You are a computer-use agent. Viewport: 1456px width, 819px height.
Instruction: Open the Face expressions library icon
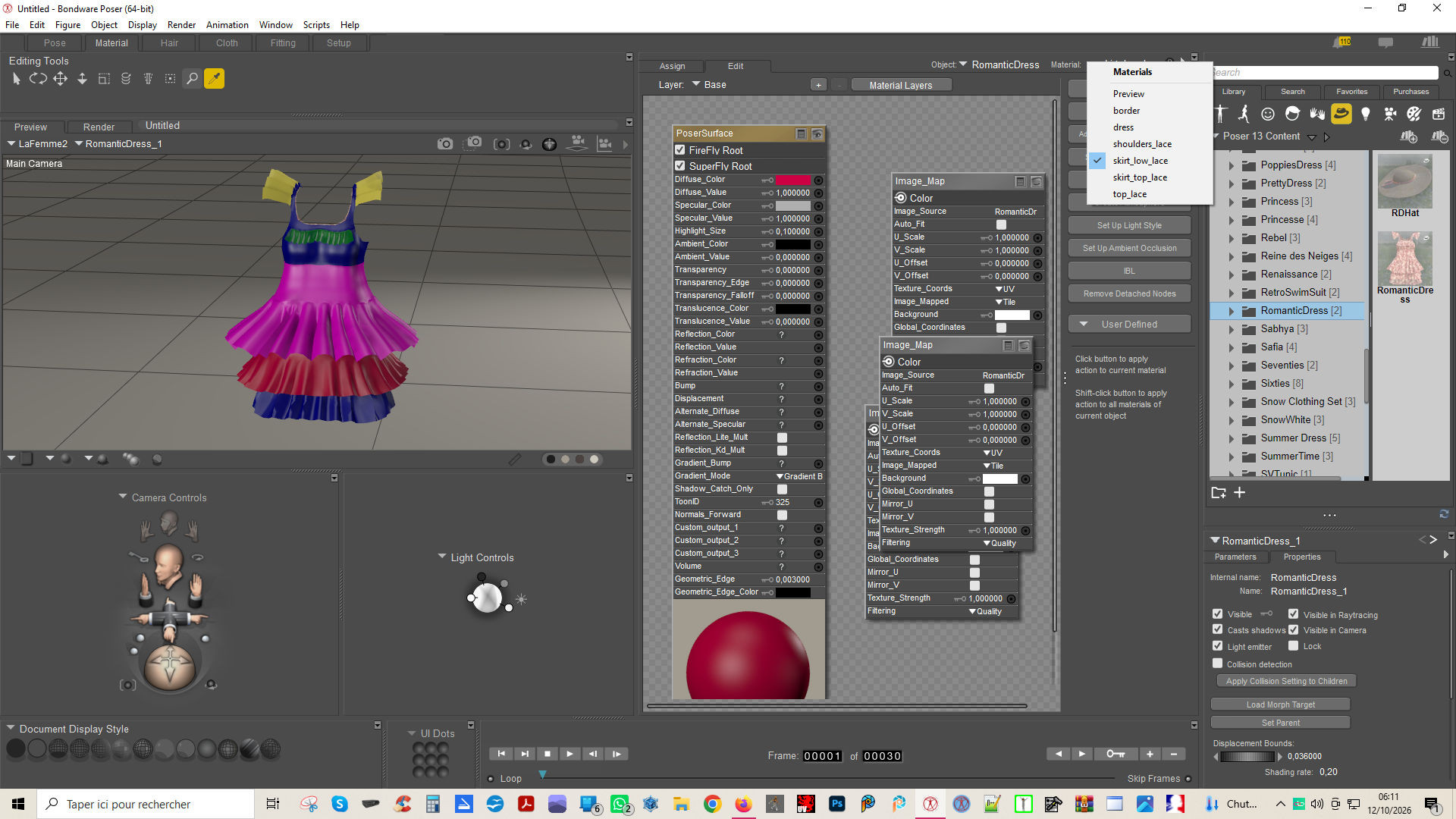click(x=1268, y=114)
